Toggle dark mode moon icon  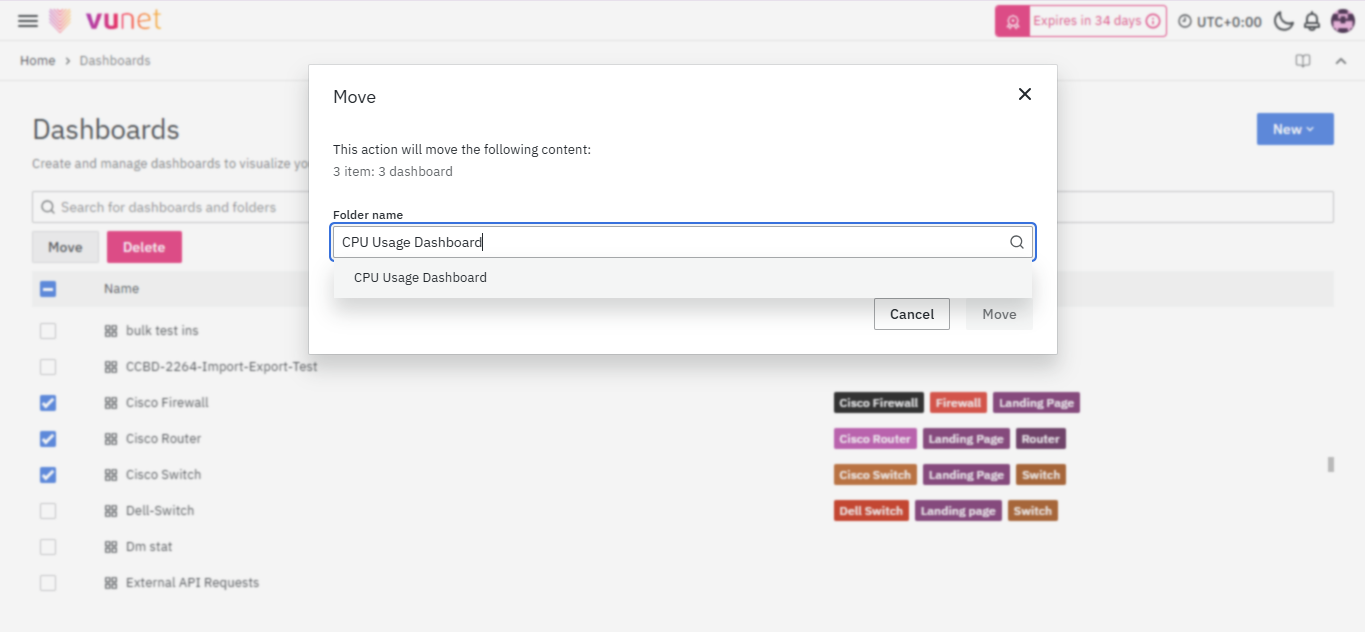pyautogui.click(x=1283, y=21)
